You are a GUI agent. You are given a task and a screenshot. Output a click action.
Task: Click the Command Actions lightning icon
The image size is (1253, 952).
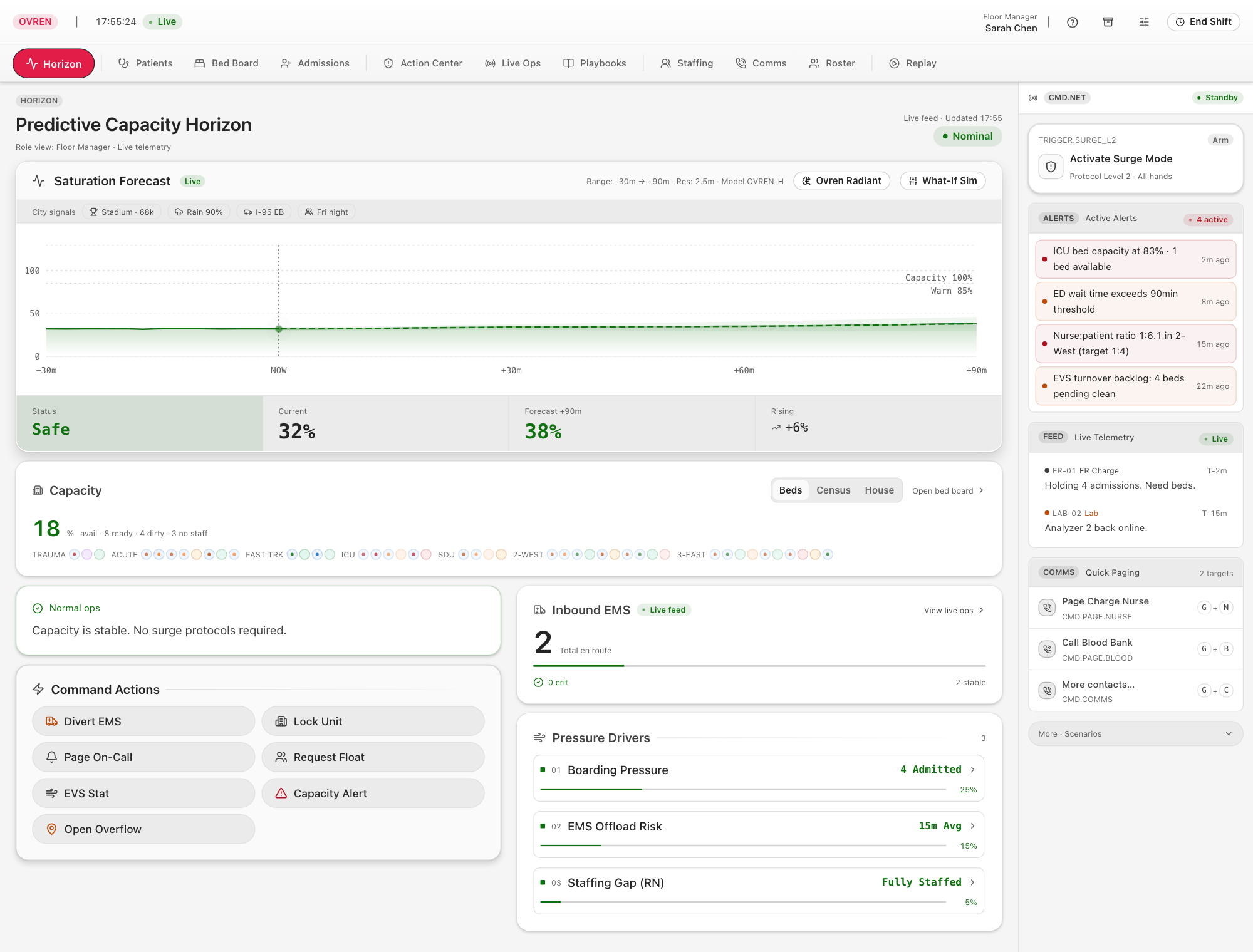38,689
